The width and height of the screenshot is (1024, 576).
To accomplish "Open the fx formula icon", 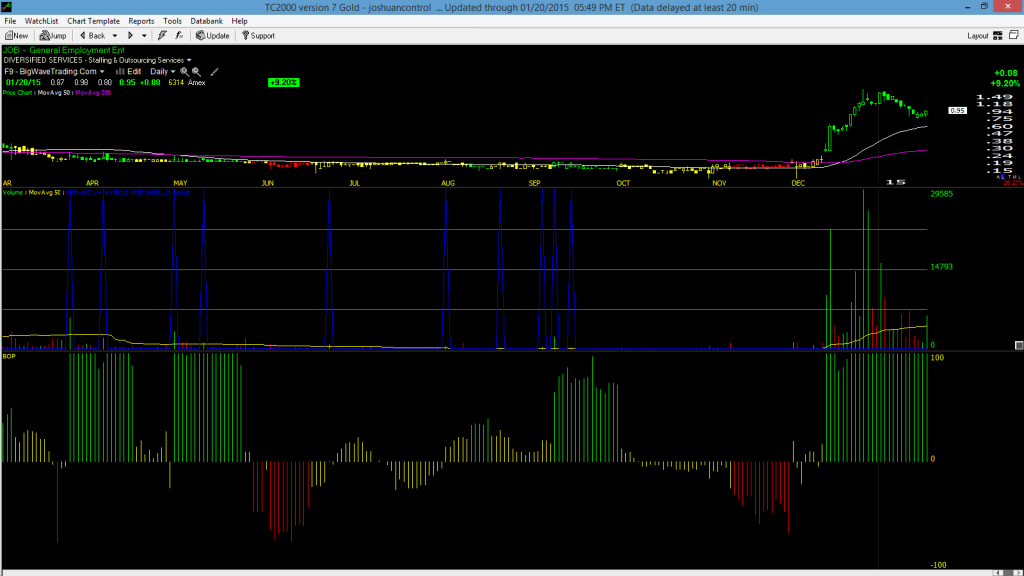I will point(179,36).
